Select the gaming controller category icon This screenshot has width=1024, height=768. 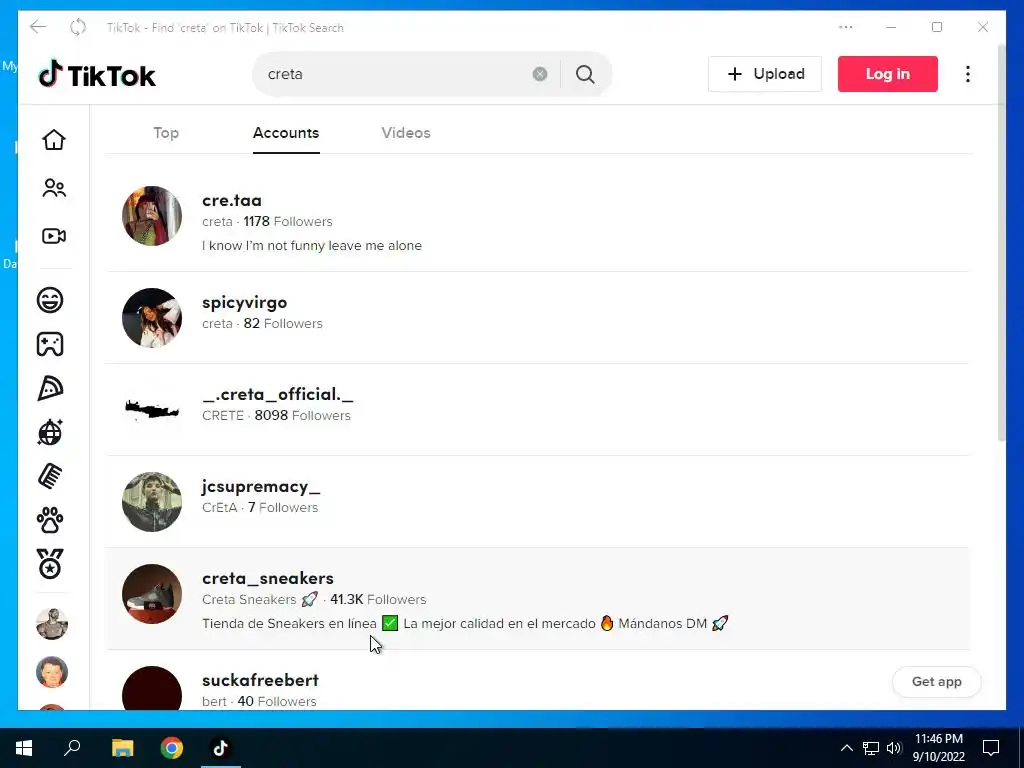pyautogui.click(x=50, y=344)
